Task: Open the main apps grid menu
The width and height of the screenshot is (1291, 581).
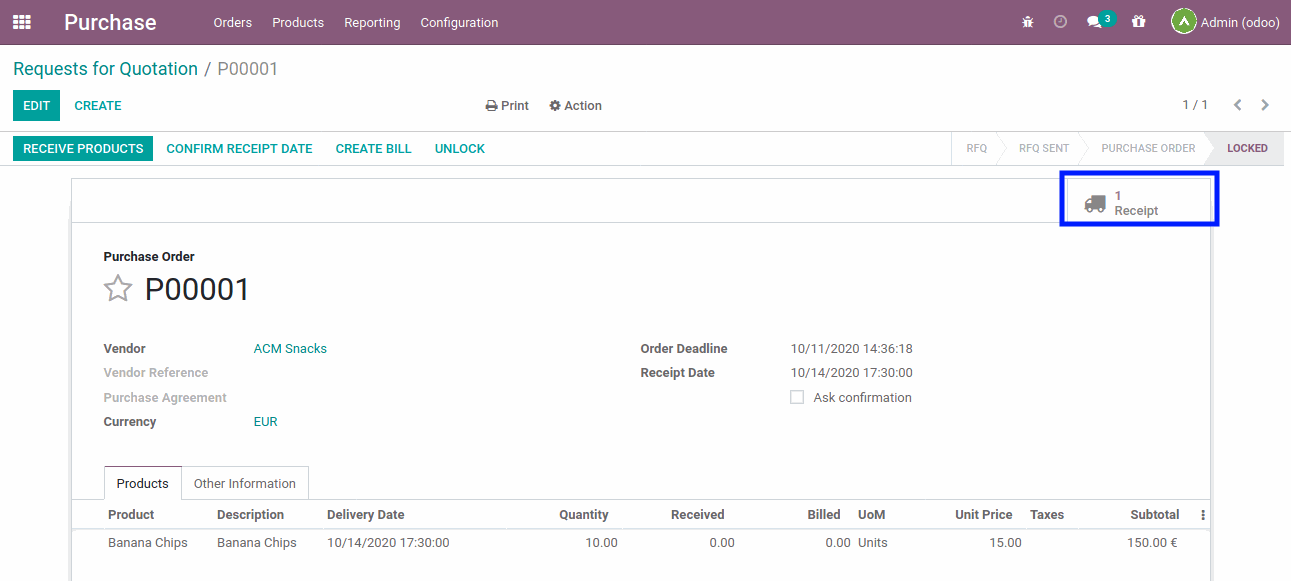Action: click(x=21, y=22)
